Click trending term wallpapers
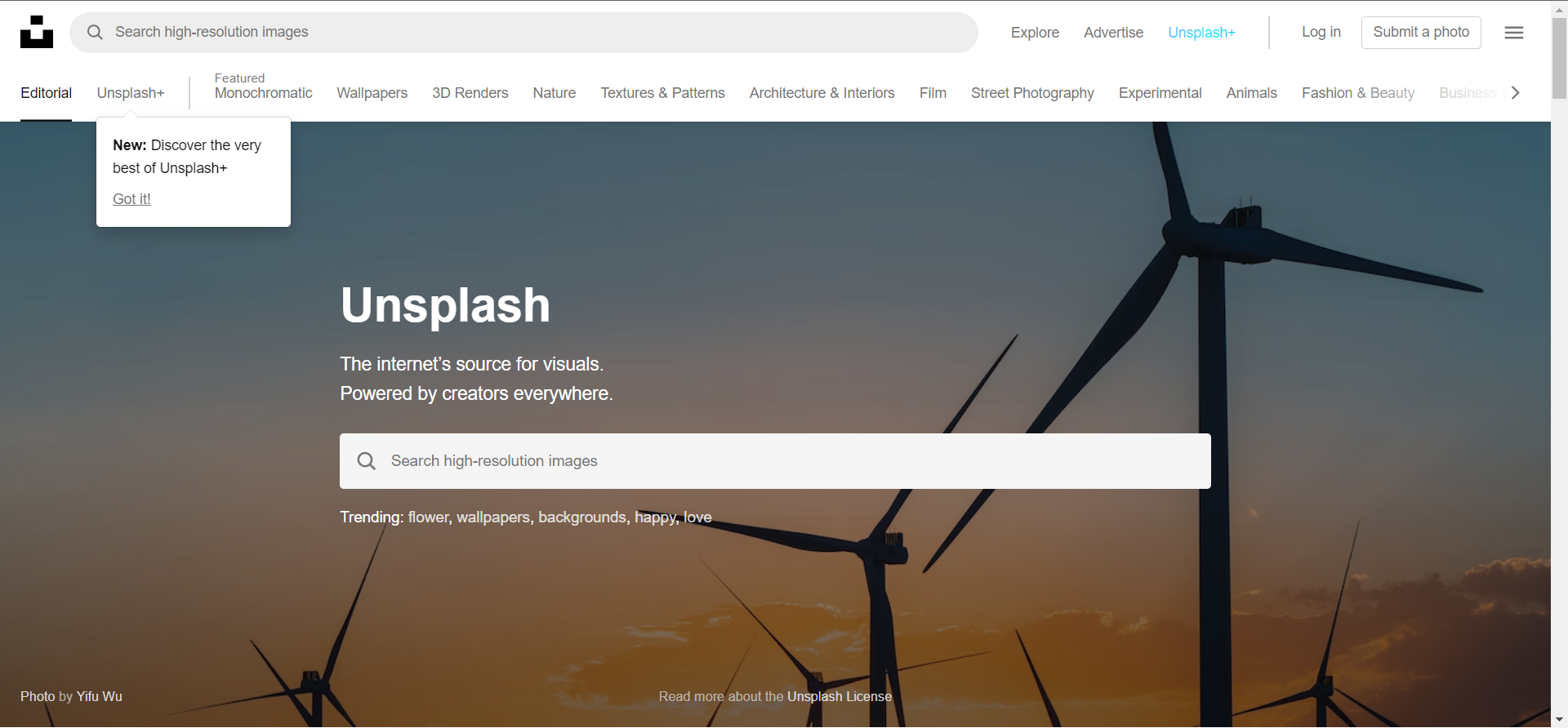Image resolution: width=1568 pixels, height=728 pixels. point(493,517)
